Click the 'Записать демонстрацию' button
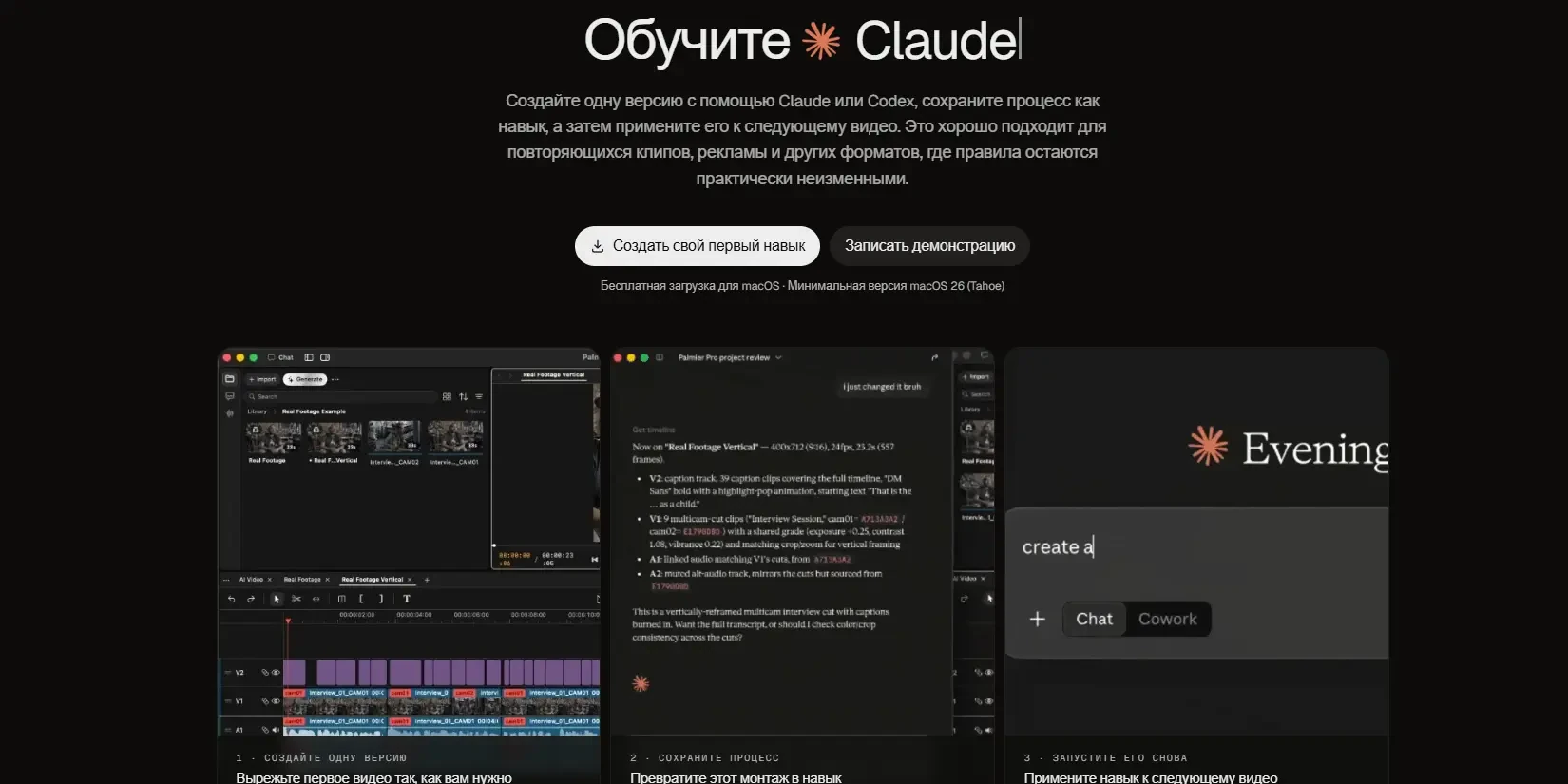The height and width of the screenshot is (784, 1568). [x=929, y=246]
